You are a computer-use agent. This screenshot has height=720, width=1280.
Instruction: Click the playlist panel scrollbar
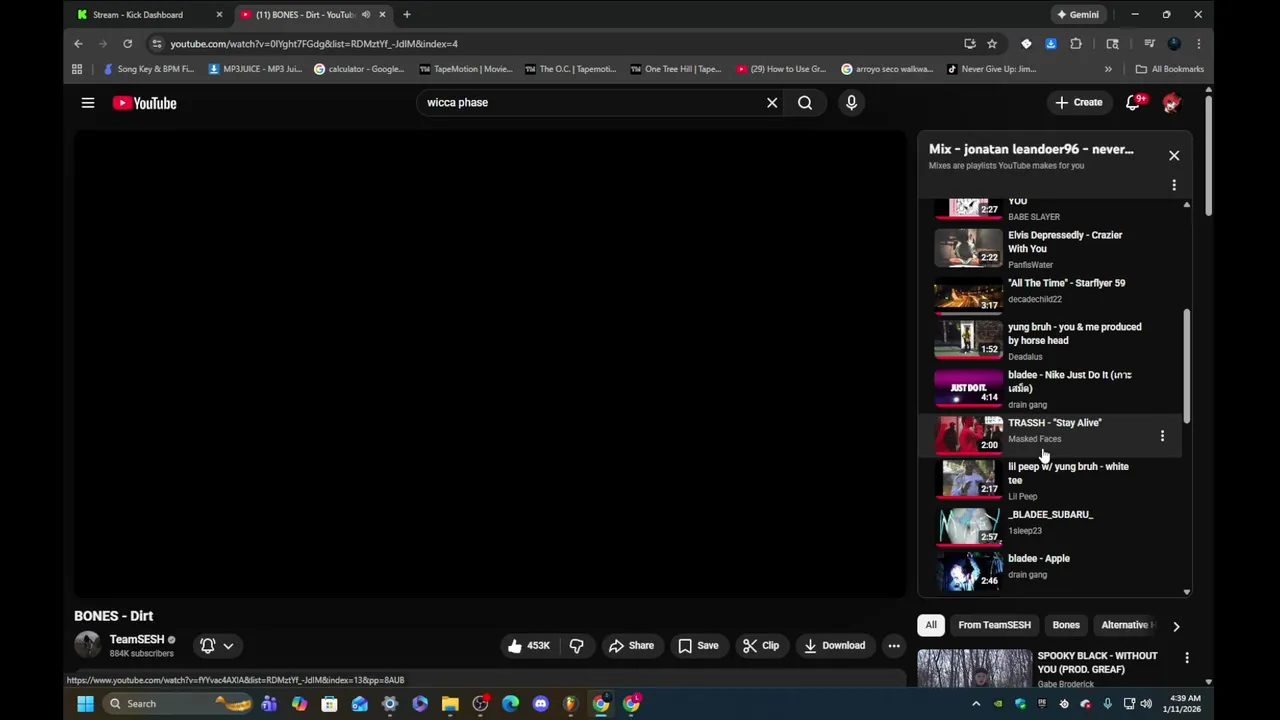pos(1187,365)
